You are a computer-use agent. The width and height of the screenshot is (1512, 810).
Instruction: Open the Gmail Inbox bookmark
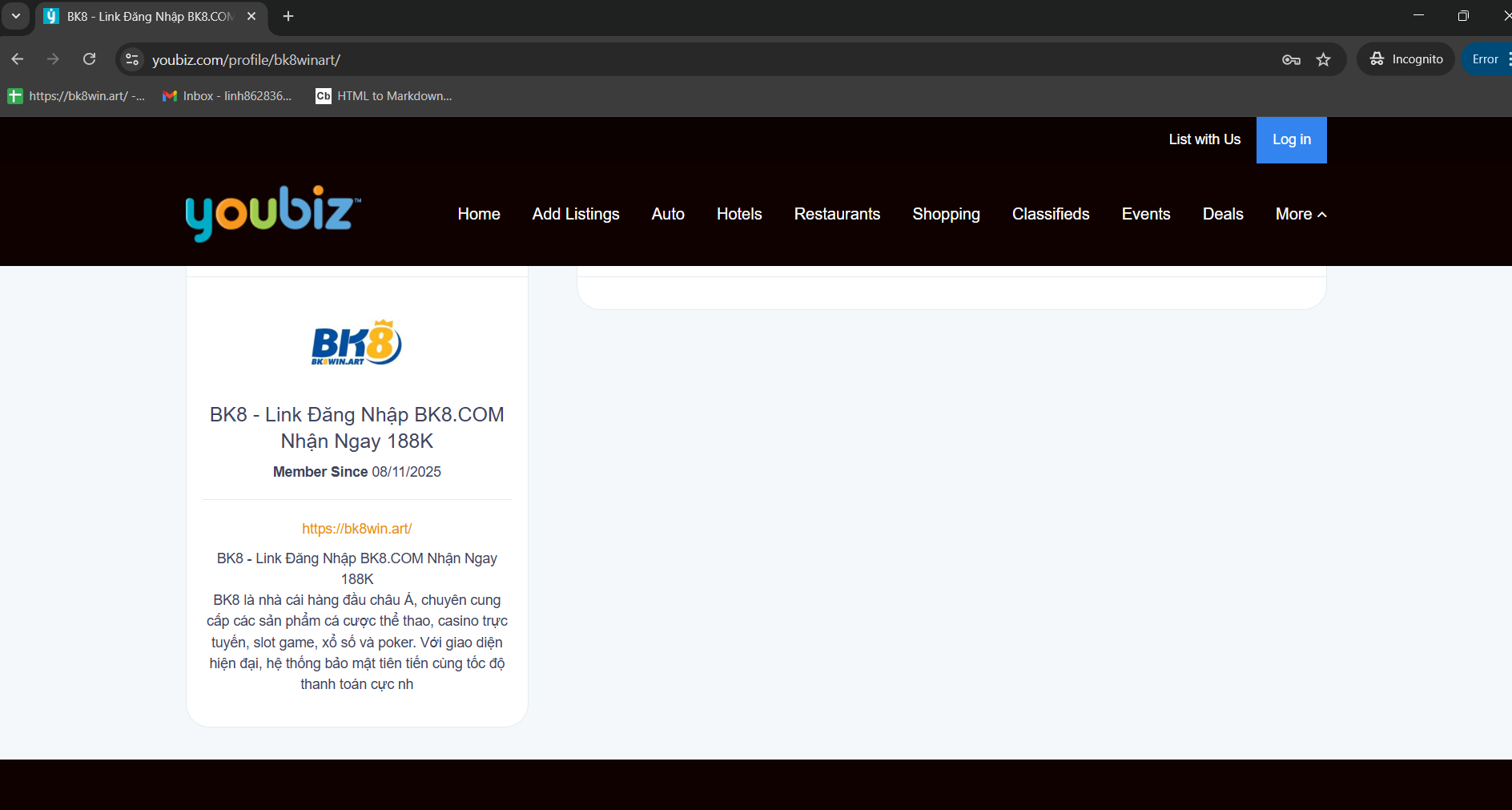(x=227, y=96)
